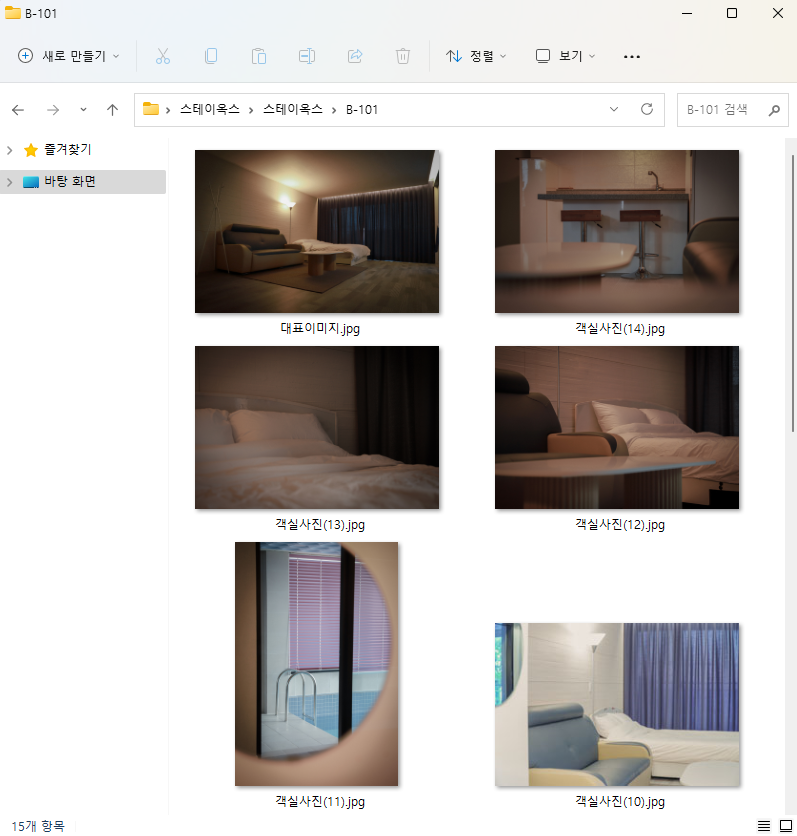Switch to details list view icon
This screenshot has width=797, height=836.
764,826
